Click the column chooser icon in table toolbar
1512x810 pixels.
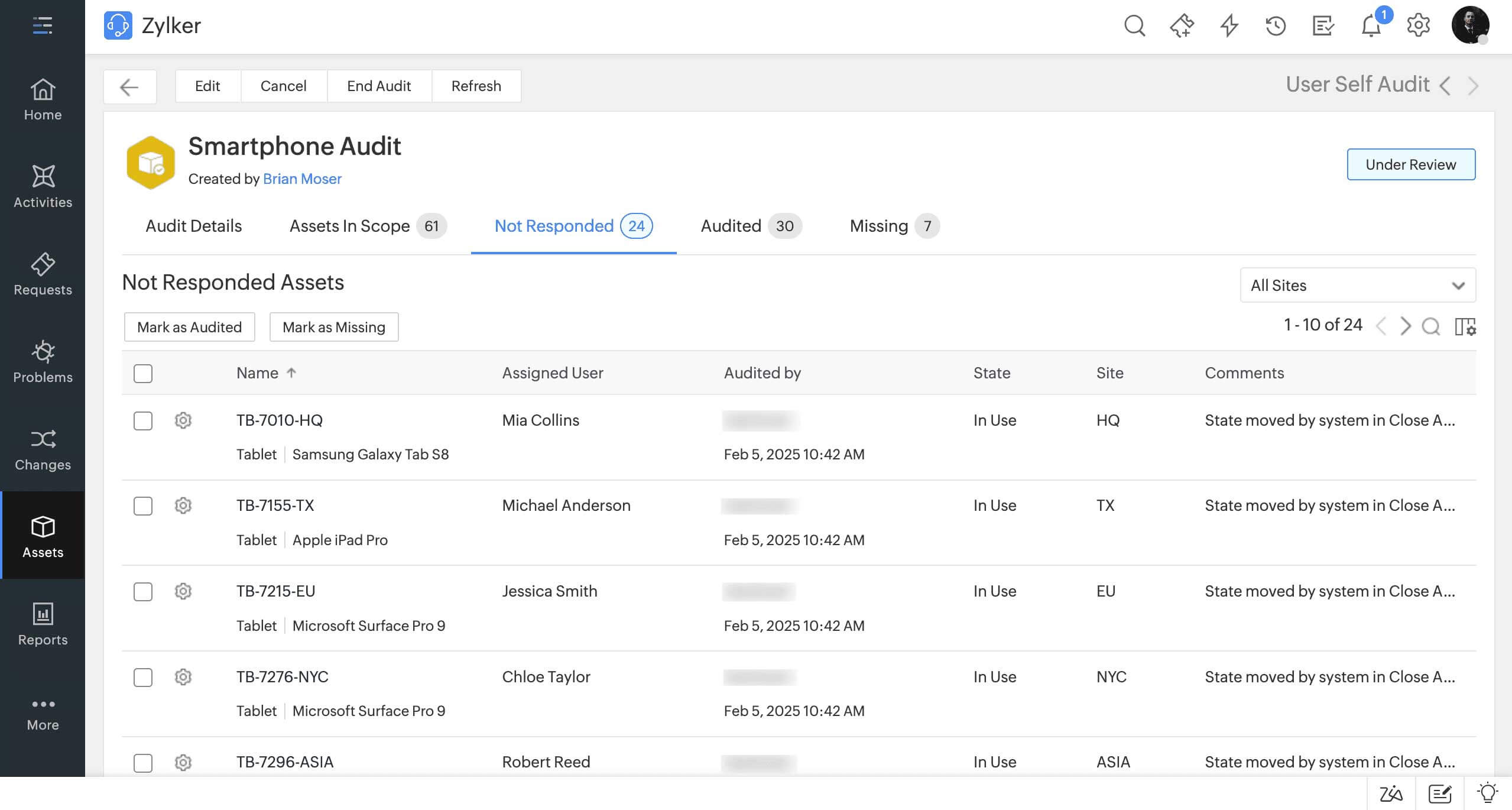pos(1465,326)
